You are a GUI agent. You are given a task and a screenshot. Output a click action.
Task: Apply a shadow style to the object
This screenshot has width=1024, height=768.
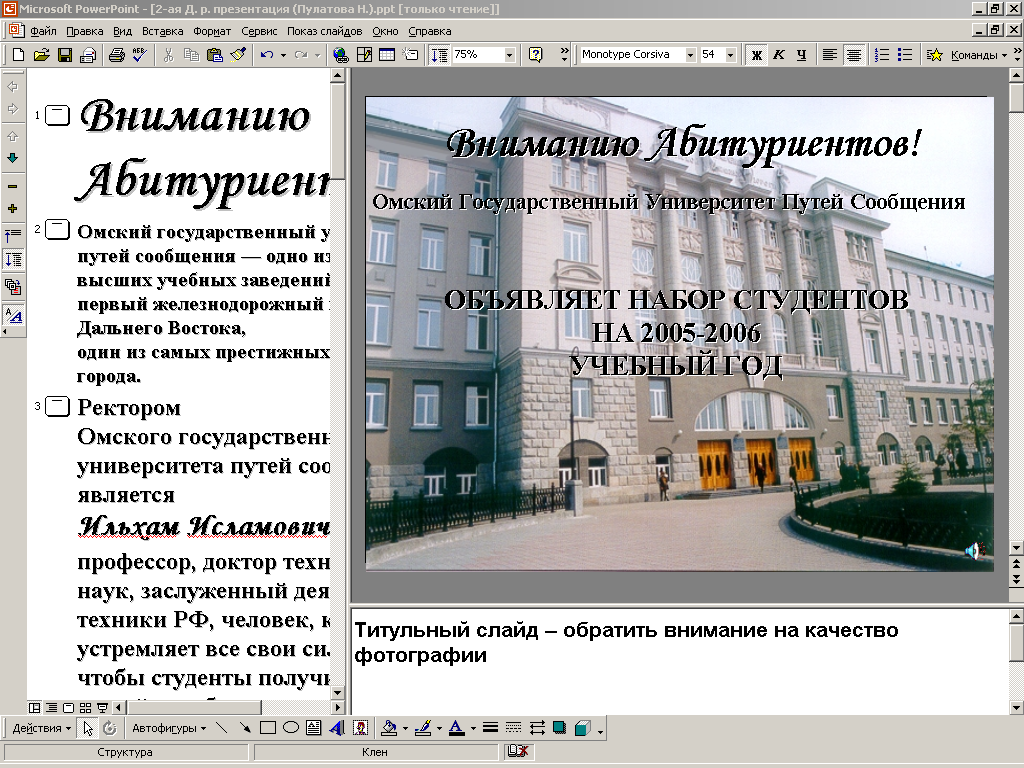click(x=560, y=728)
